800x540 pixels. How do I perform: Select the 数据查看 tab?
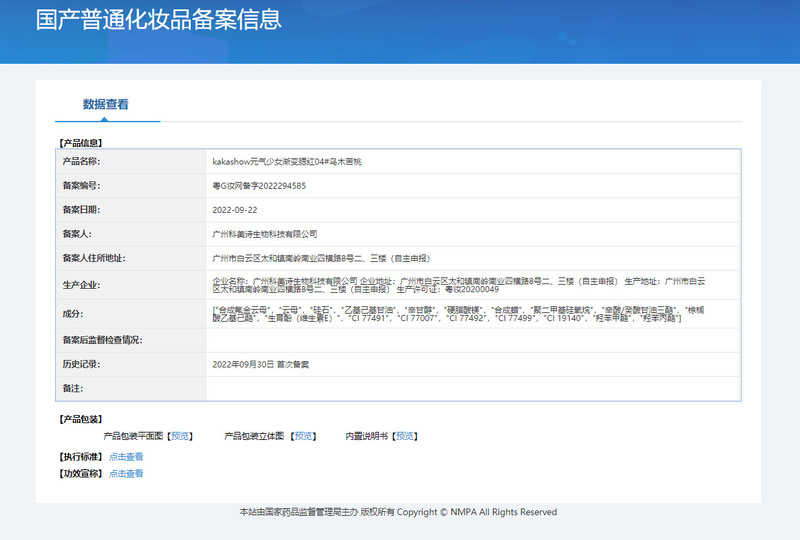pyautogui.click(x=106, y=105)
